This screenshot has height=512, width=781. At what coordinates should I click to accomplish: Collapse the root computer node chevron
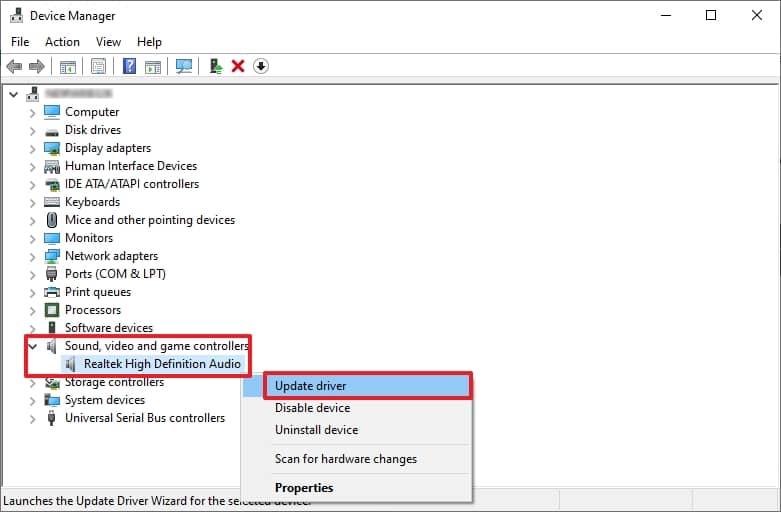(14, 94)
